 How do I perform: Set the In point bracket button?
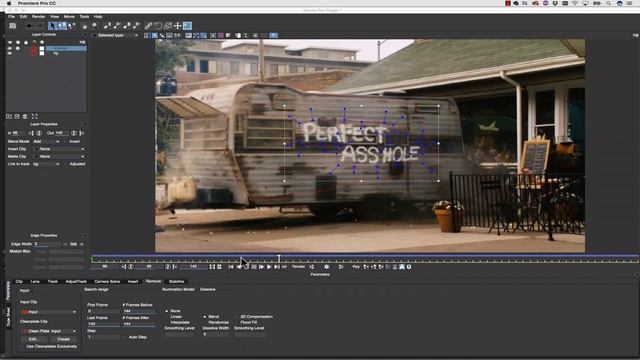point(31,133)
